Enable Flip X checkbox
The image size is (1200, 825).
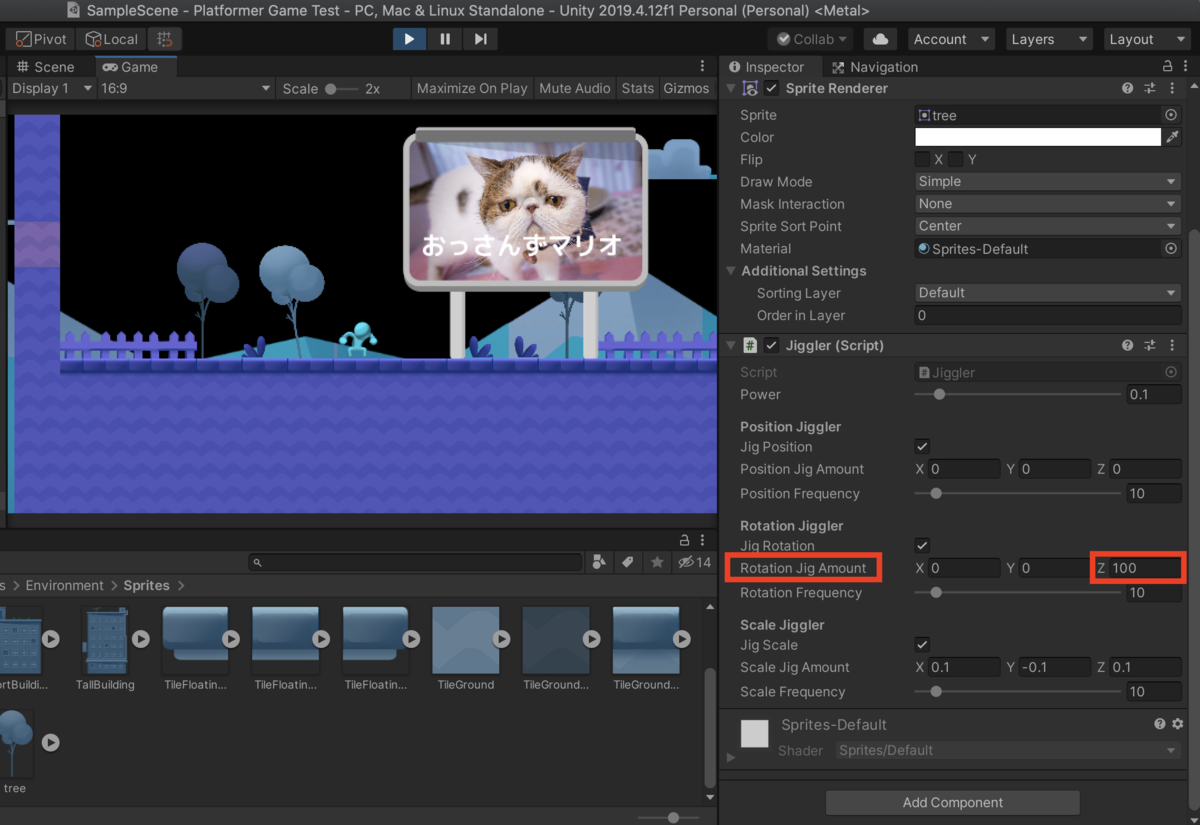(x=922, y=159)
